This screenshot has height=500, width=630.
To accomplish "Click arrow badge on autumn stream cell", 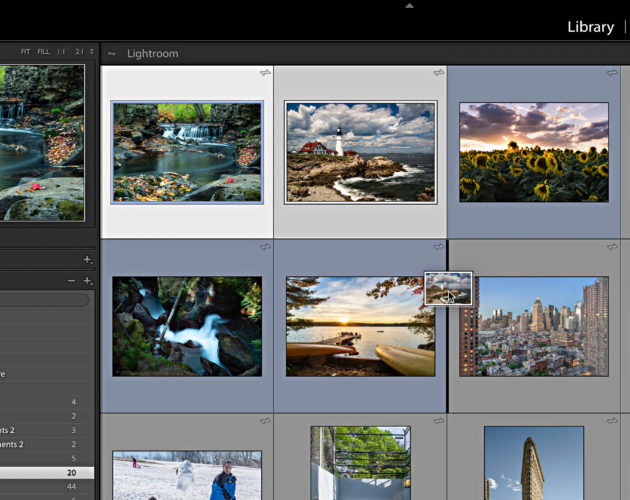I will (x=265, y=73).
